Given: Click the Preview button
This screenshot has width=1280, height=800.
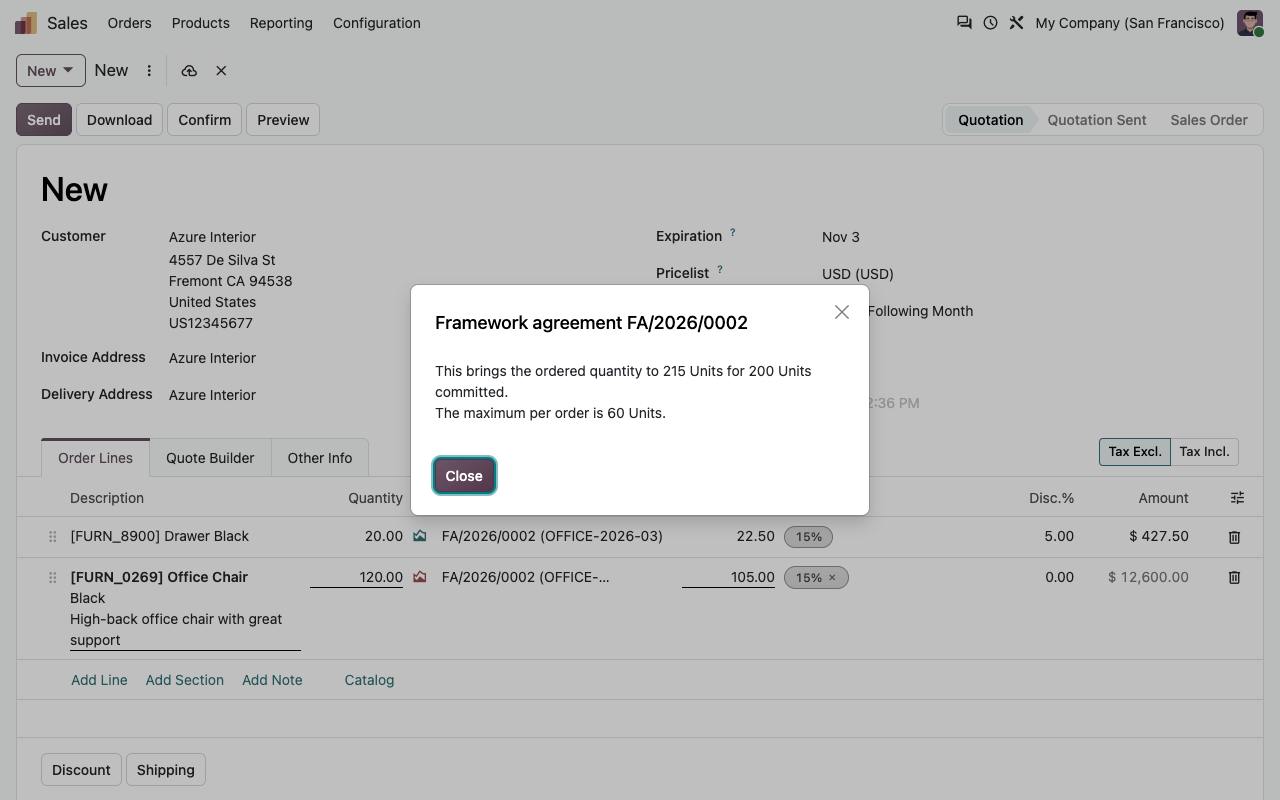Looking at the screenshot, I should coord(283,120).
